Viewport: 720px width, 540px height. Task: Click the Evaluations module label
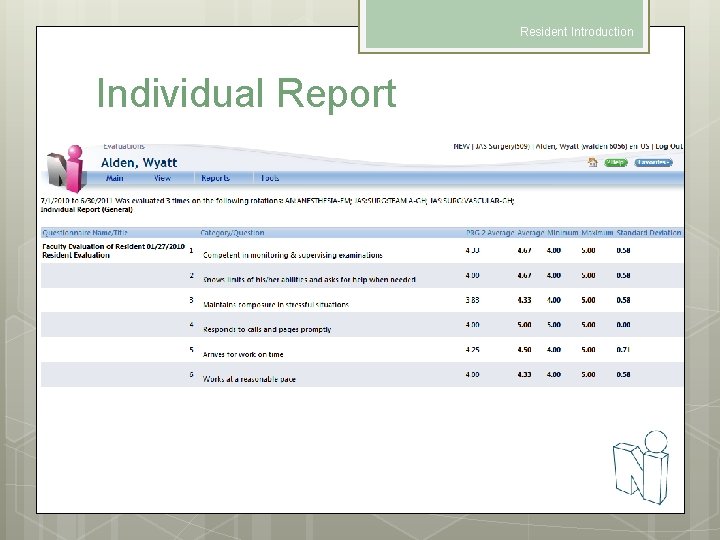point(124,146)
